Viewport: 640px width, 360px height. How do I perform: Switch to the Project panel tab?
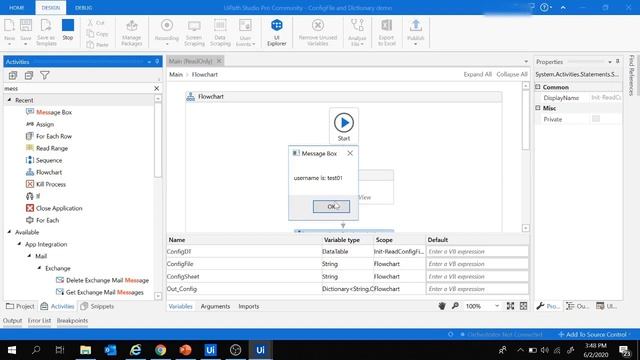pyautogui.click(x=20, y=306)
